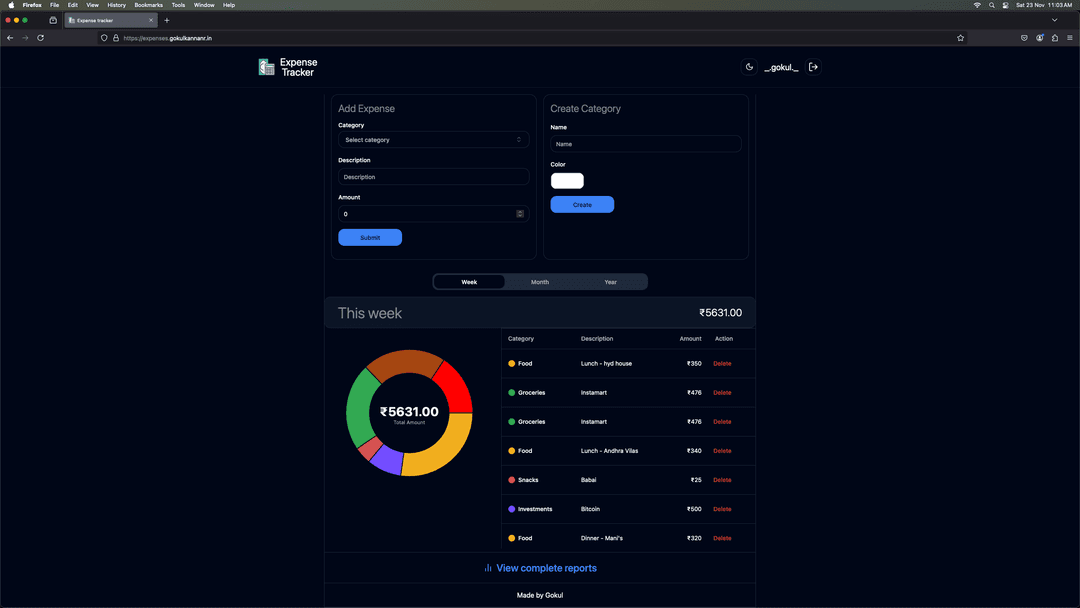Switch to the Month view tab
The height and width of the screenshot is (608, 1080).
click(x=540, y=282)
